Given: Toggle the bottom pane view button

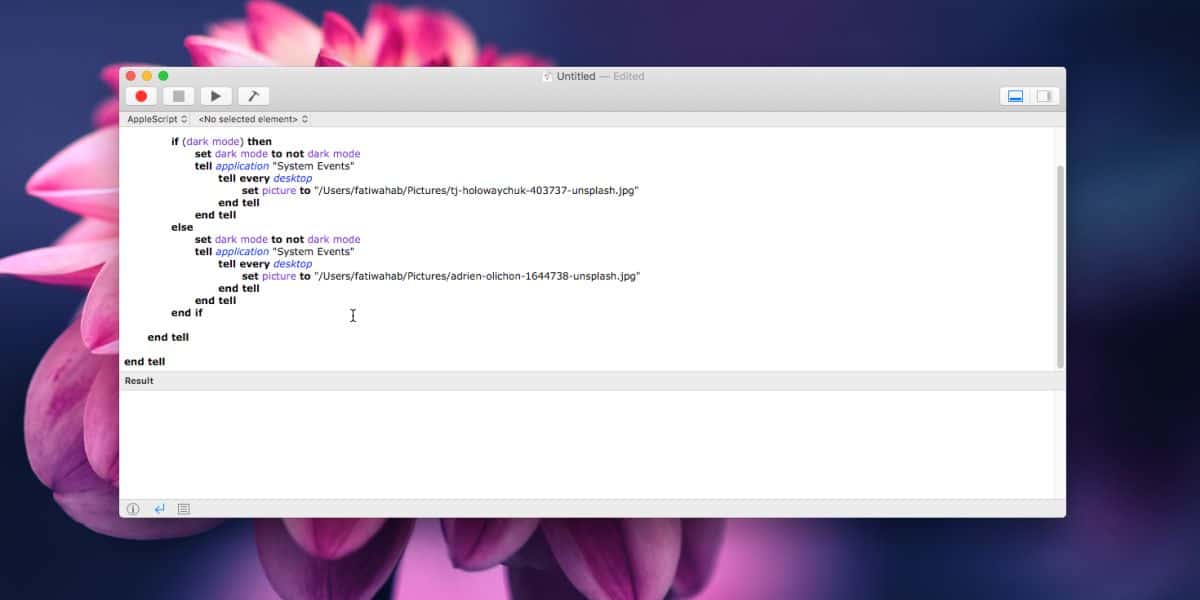Looking at the screenshot, I should point(1015,96).
